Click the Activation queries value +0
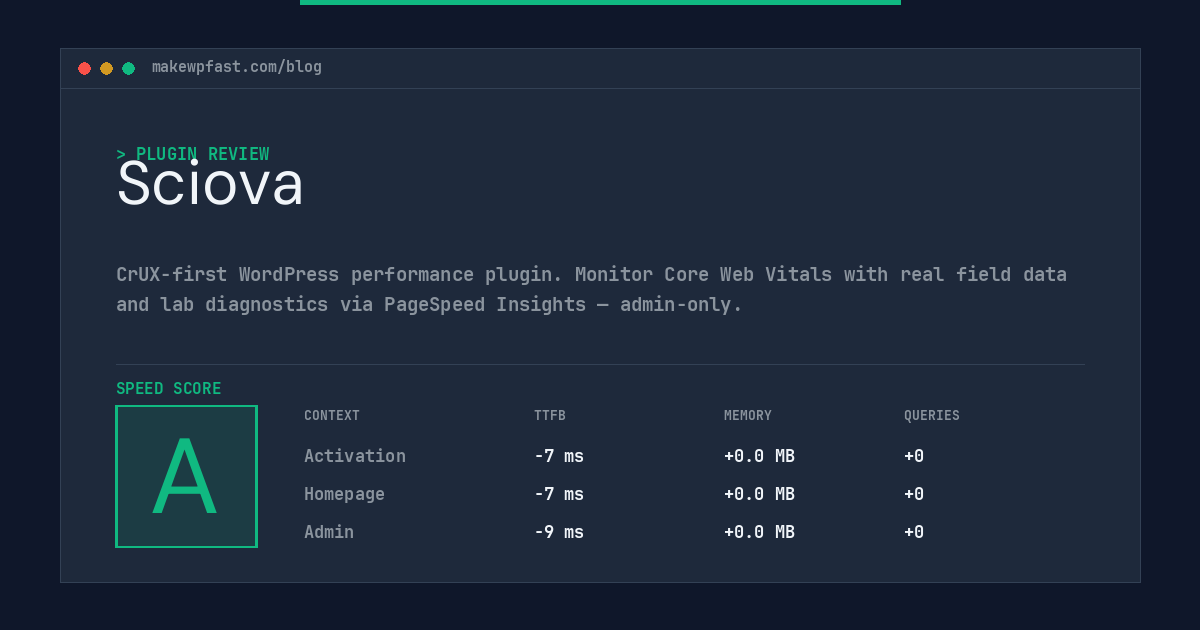Screen dimensions: 1200x630 point(914,456)
